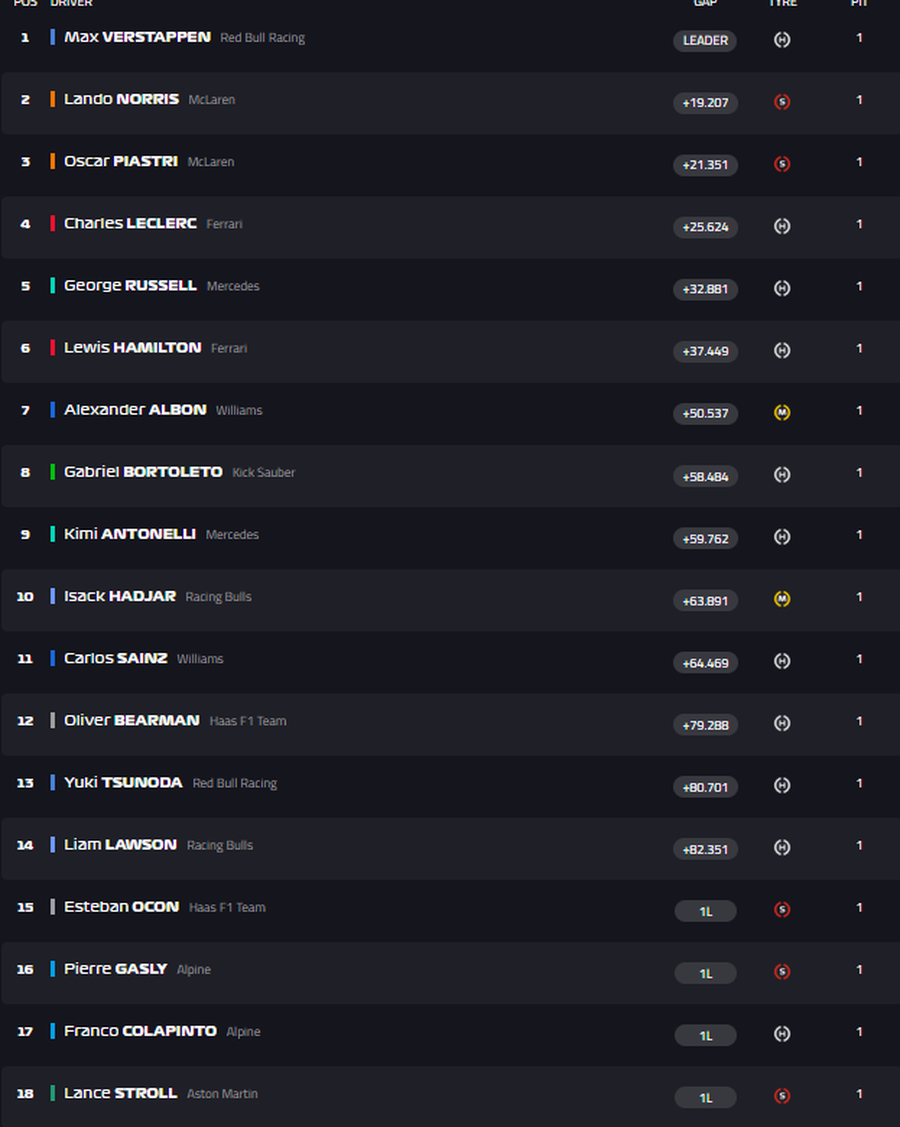This screenshot has width=900, height=1127.
Task: Click the LEADER gap badge
Action: [705, 41]
